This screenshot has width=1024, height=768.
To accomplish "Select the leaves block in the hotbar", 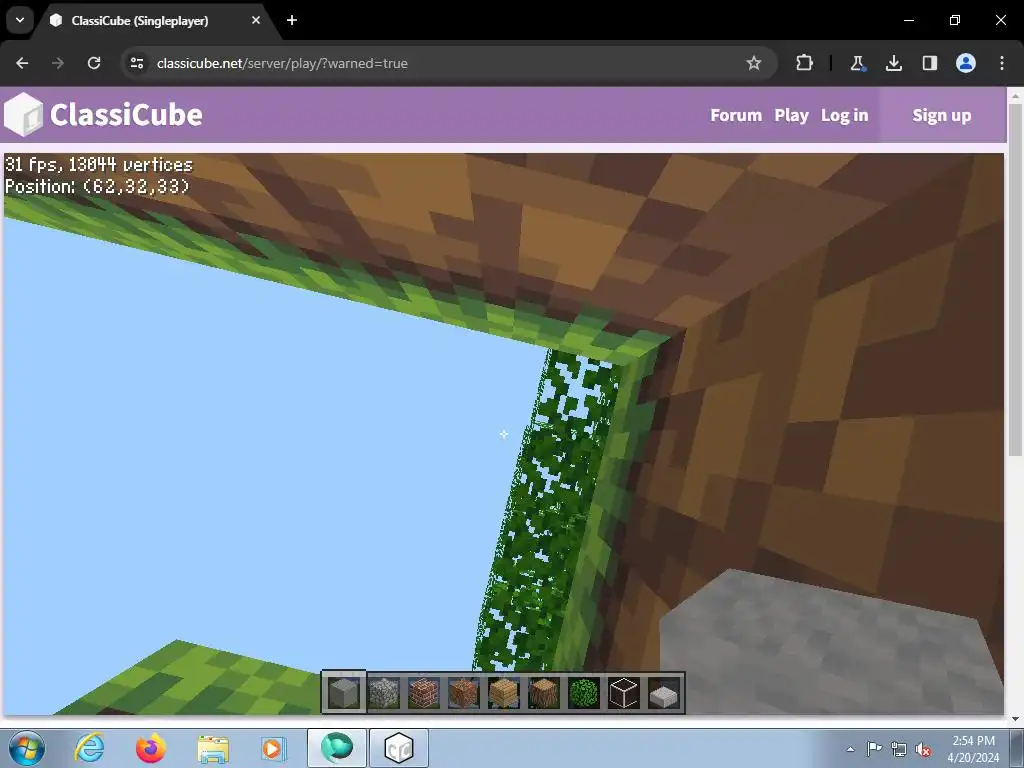I will pos(584,693).
